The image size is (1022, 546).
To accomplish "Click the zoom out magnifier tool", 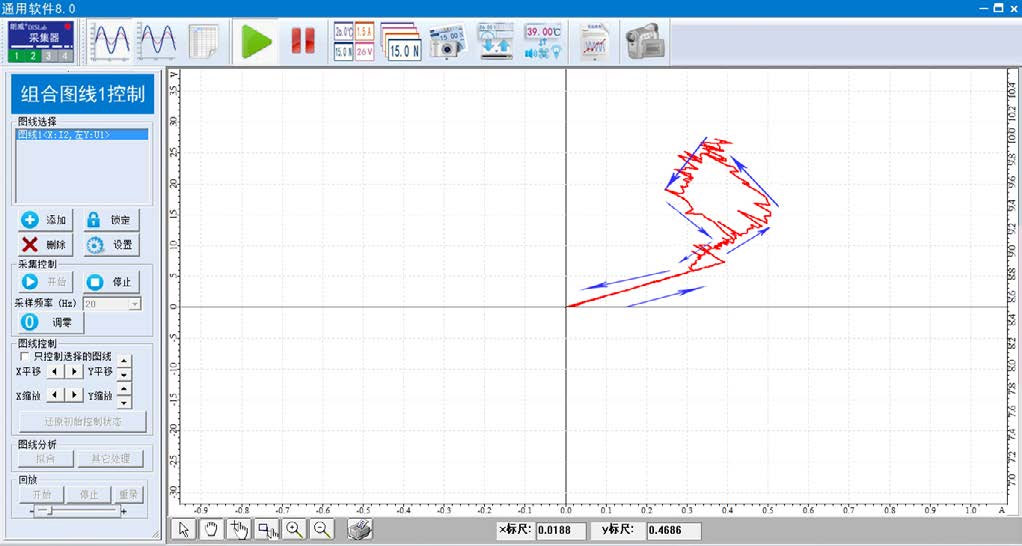I will tap(322, 530).
